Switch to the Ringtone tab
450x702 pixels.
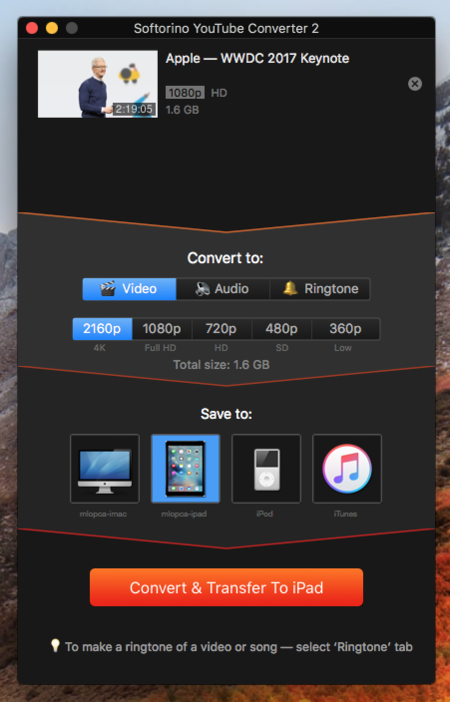(320, 289)
